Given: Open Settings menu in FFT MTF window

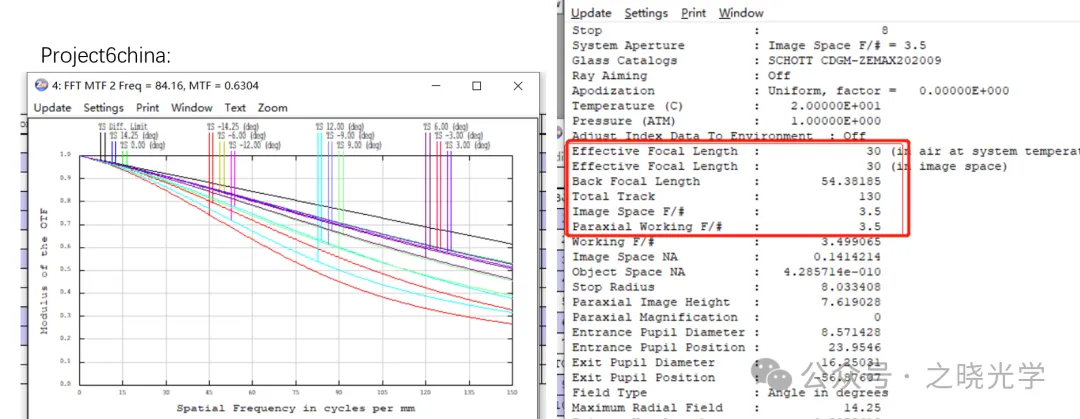Looking at the screenshot, I should [104, 108].
